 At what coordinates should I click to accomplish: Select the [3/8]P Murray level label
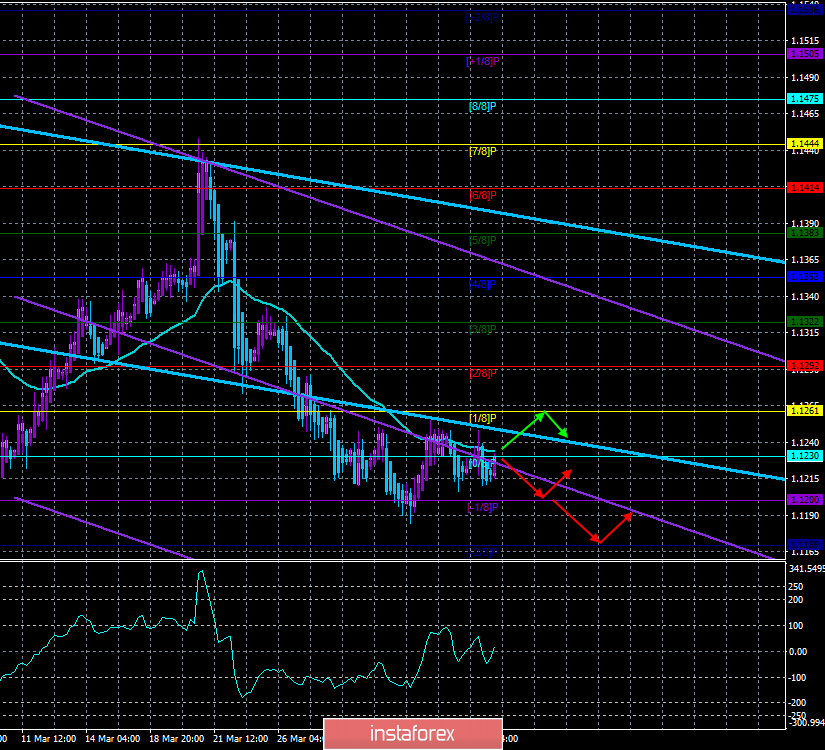[x=482, y=329]
